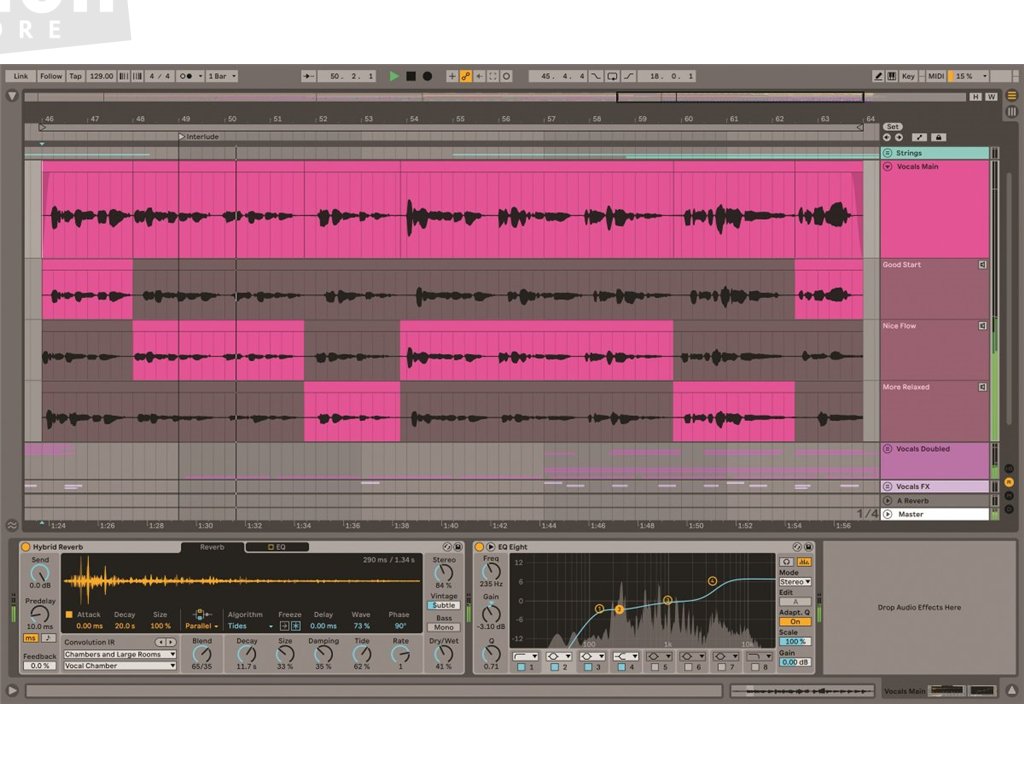This screenshot has width=1024, height=768.
Task: Toggle the Hybrid Reverb device on/off
Action: pyautogui.click(x=25, y=547)
